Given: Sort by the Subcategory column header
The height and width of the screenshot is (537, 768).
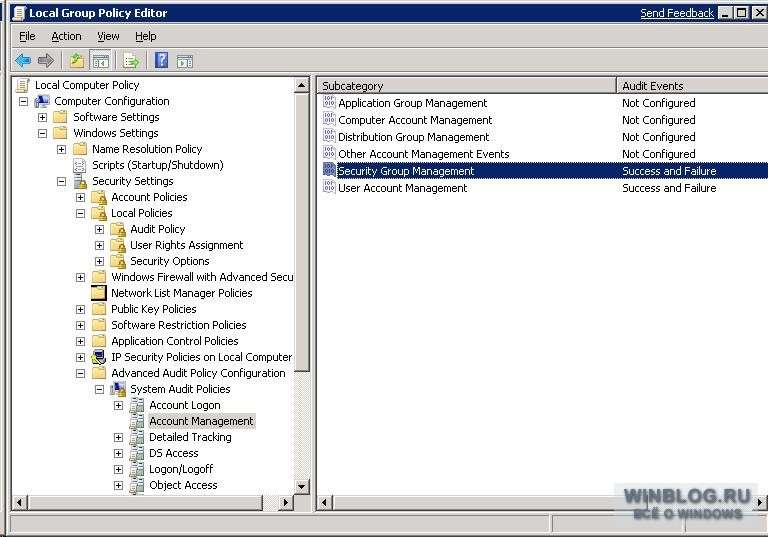Looking at the screenshot, I should point(466,86).
